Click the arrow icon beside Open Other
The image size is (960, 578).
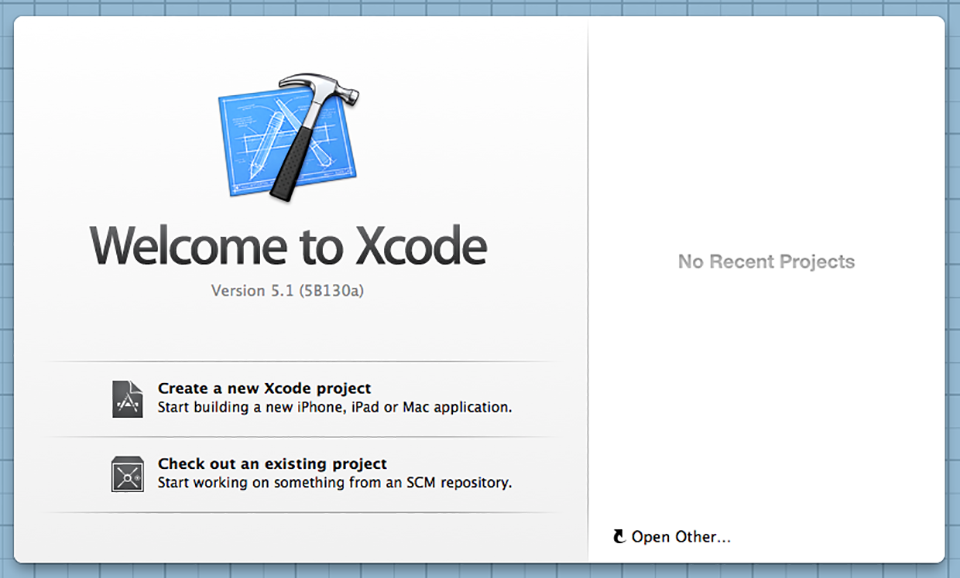pos(619,537)
